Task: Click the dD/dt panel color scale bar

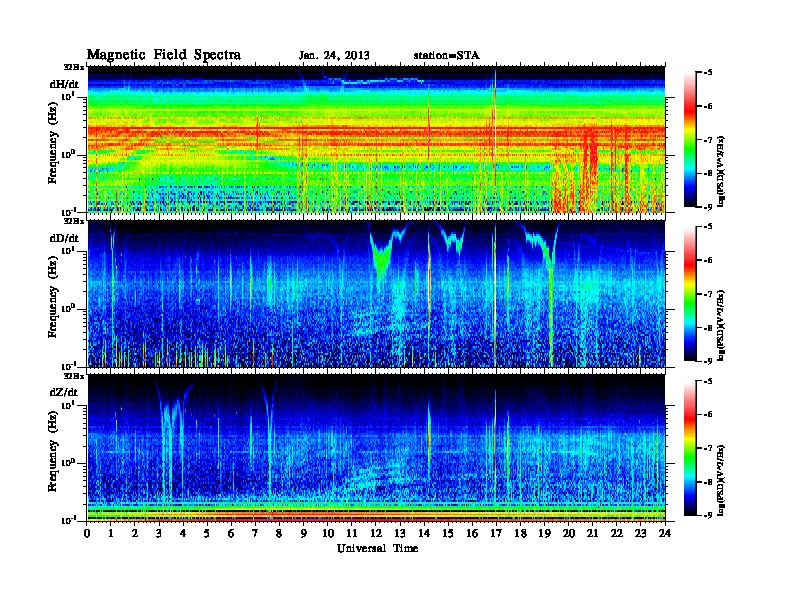Action: coord(690,294)
